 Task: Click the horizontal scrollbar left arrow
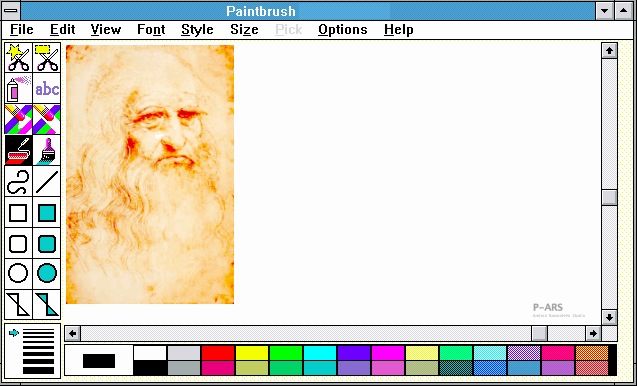coord(73,334)
